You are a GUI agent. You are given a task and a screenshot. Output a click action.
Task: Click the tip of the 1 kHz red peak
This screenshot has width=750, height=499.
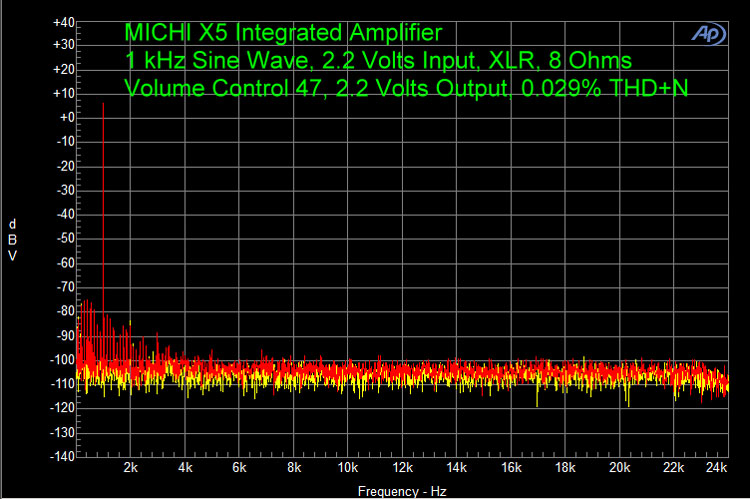(103, 102)
